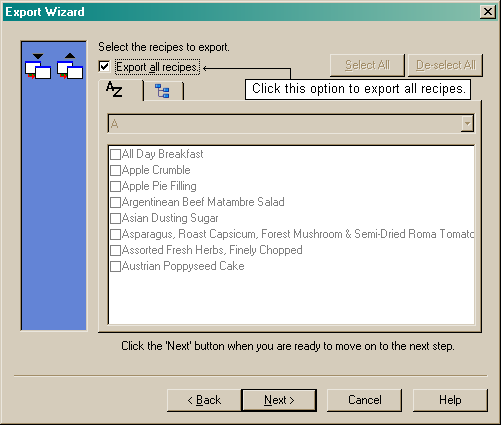
Task: Click the import icon with up arrow
Action: point(70,66)
